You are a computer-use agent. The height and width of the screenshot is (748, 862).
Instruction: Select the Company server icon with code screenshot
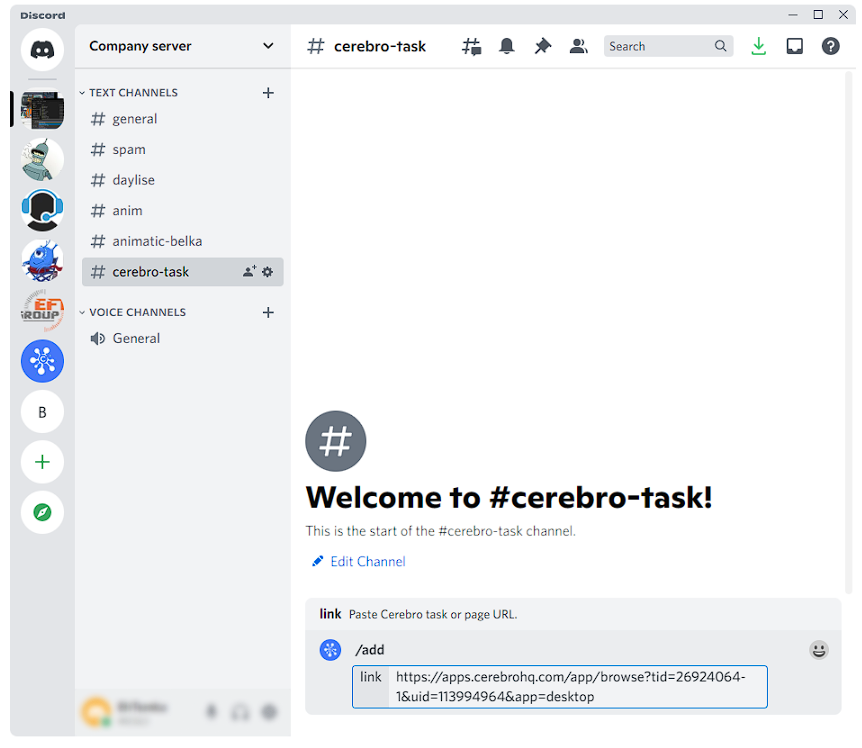click(x=42, y=110)
